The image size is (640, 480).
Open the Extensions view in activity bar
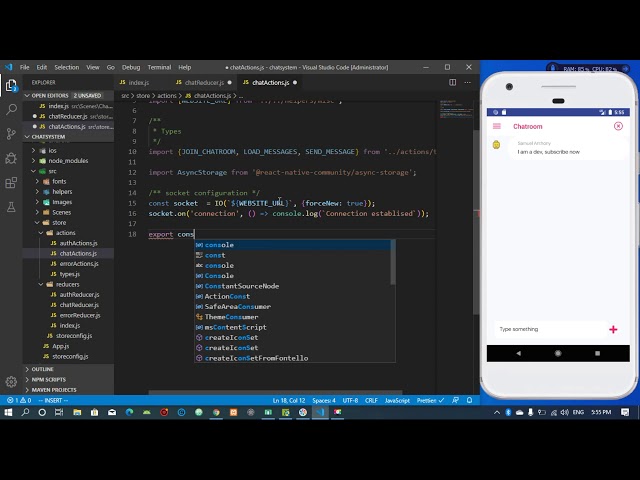coord(11,182)
